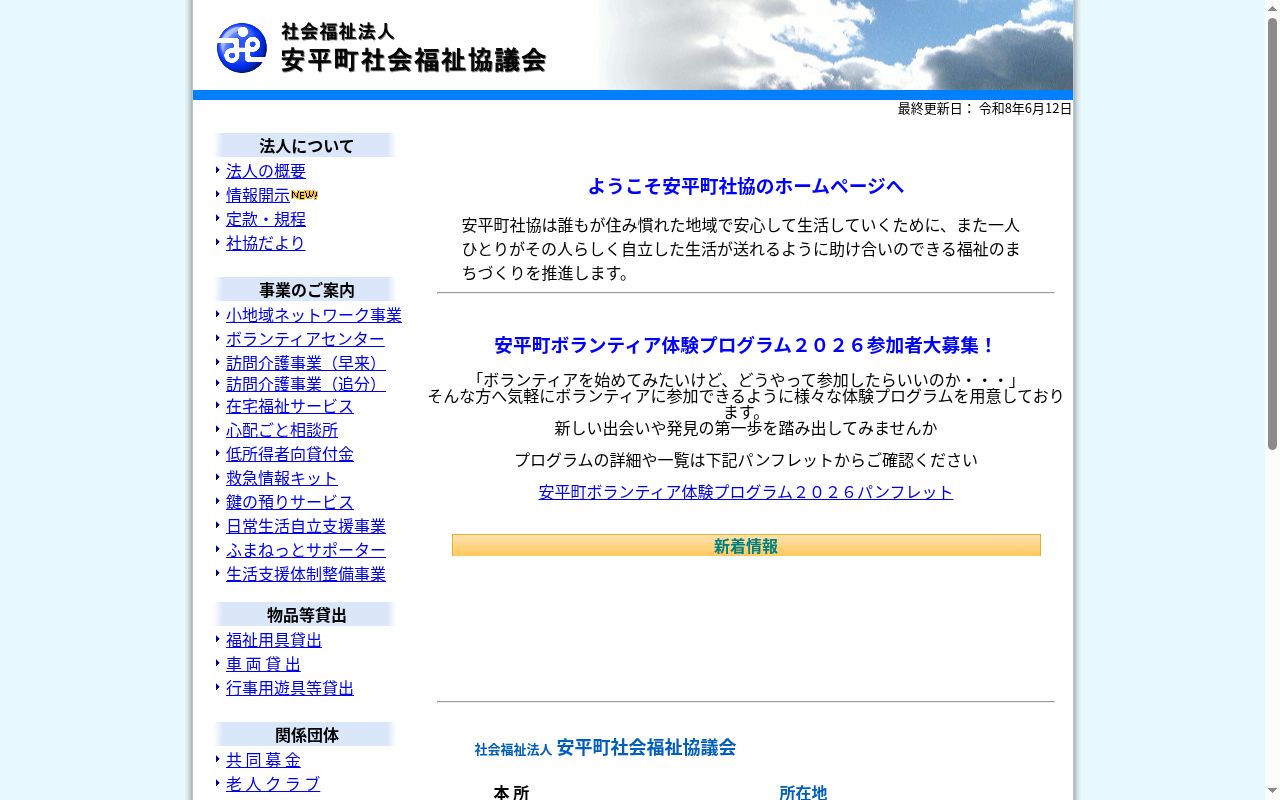Screen dimensions: 1280x800
Task: Open 在宅福祉サービス link
Action: (x=290, y=406)
